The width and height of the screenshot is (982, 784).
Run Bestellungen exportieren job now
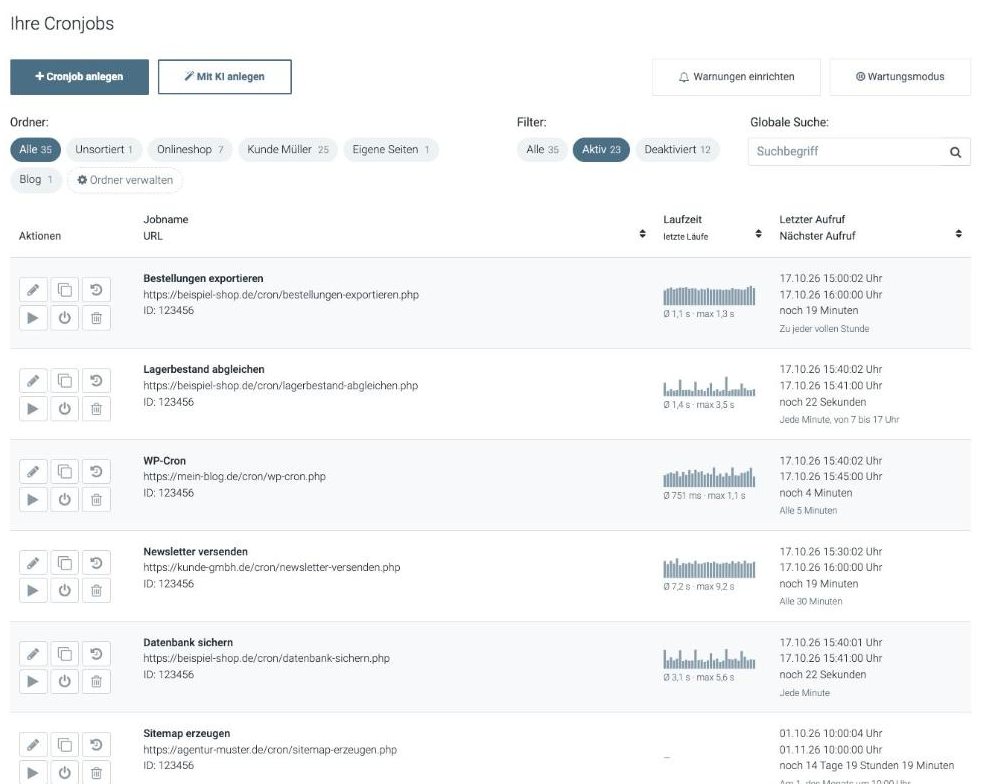tap(33, 318)
